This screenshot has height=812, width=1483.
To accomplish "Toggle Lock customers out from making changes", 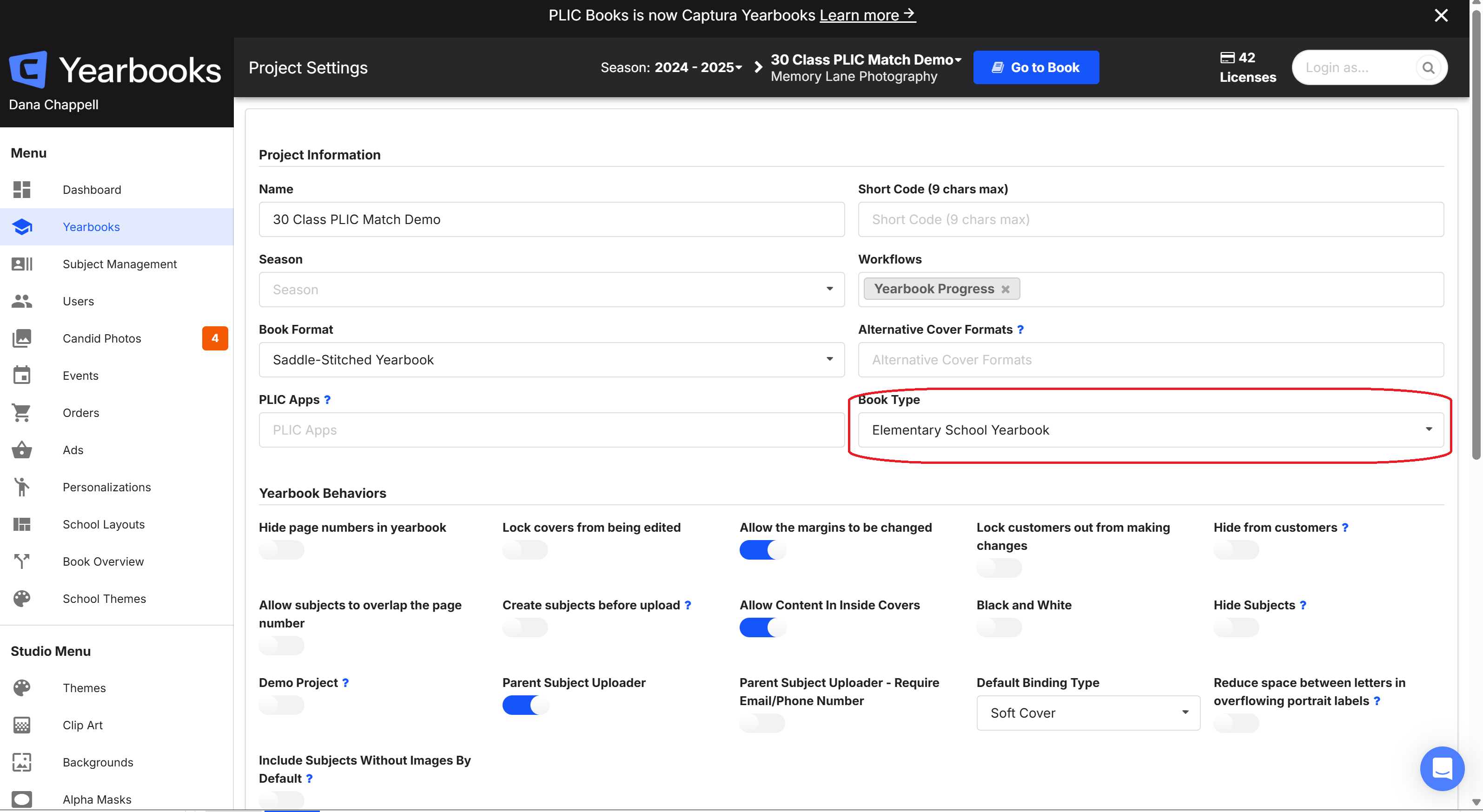I will click(999, 568).
